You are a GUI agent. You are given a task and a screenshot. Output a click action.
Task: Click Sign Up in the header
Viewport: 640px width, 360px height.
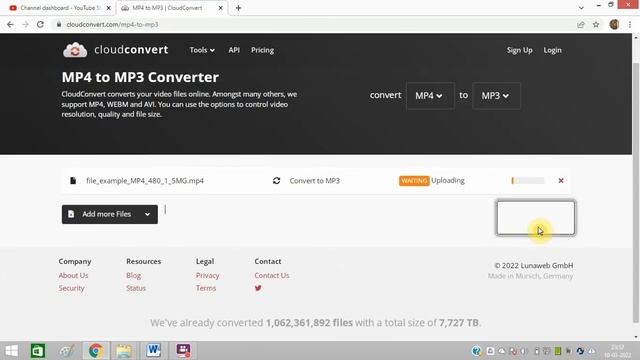tap(520, 50)
